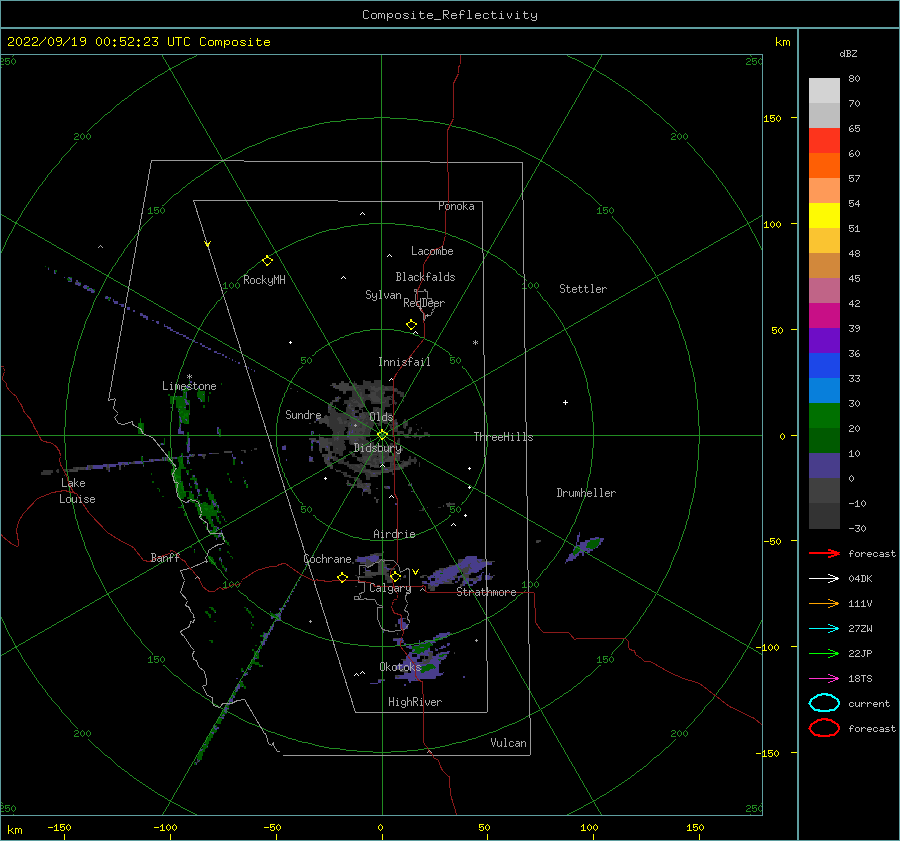Viewport: 900px width, 841px height.
Task: Click the cyan current ellipse icon
Action: pos(824,703)
